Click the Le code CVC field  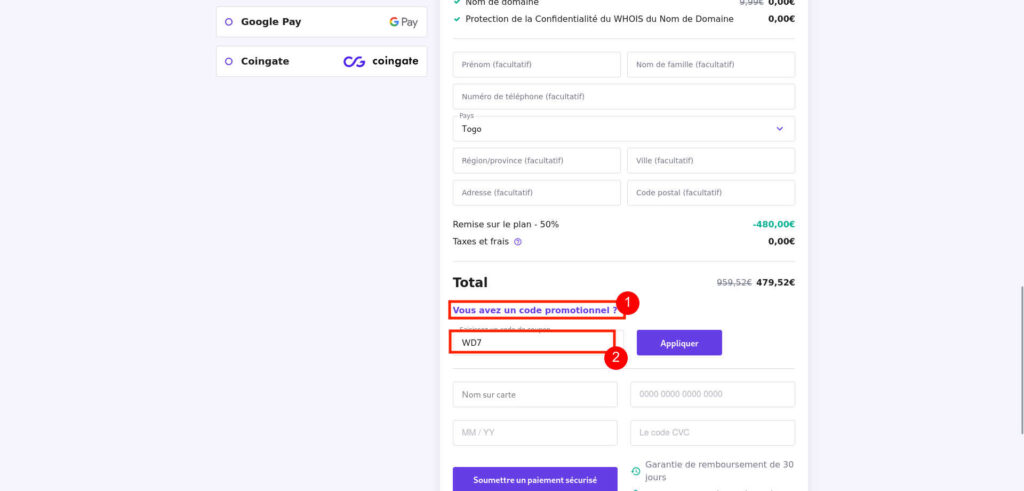click(712, 433)
